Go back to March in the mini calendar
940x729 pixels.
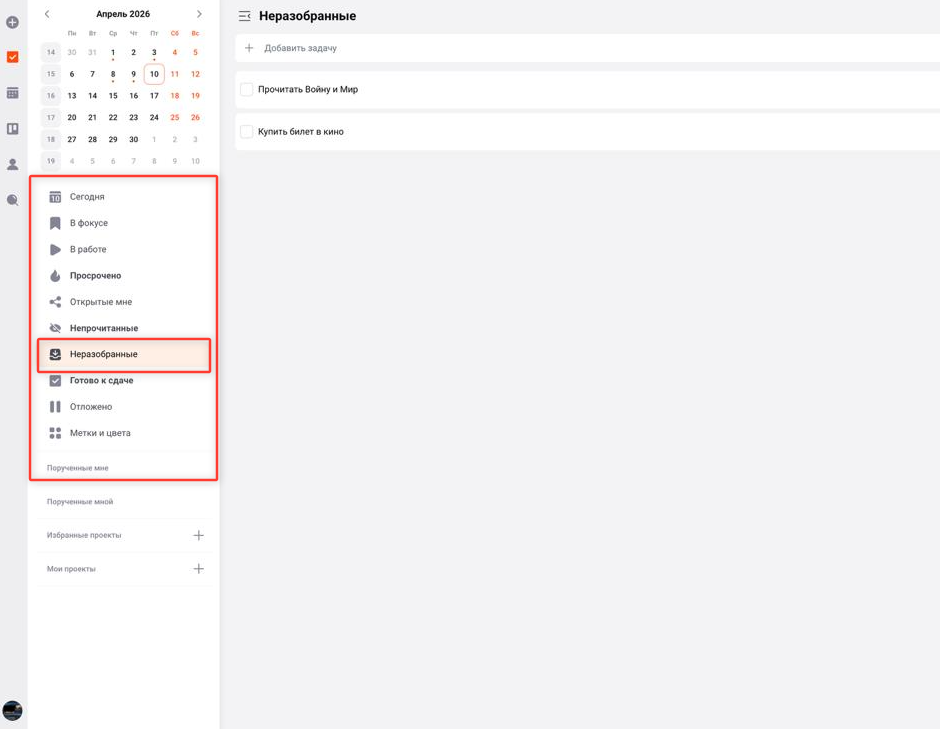[47, 13]
